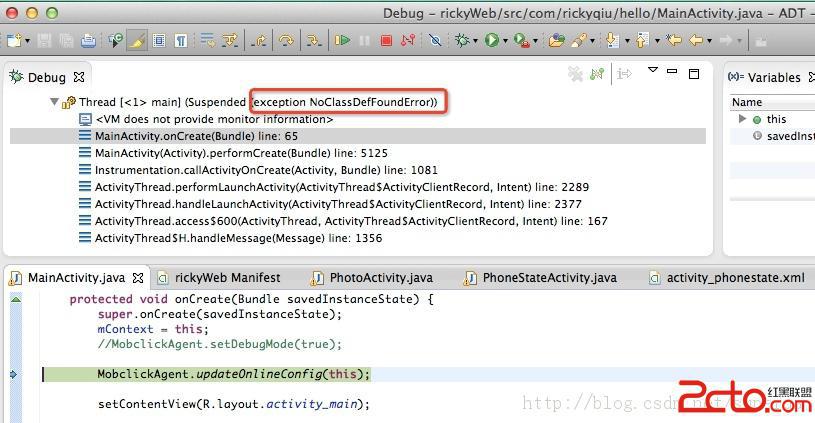Close the Debug view tab
Viewport: 815px width, 423px height.
coord(79,77)
